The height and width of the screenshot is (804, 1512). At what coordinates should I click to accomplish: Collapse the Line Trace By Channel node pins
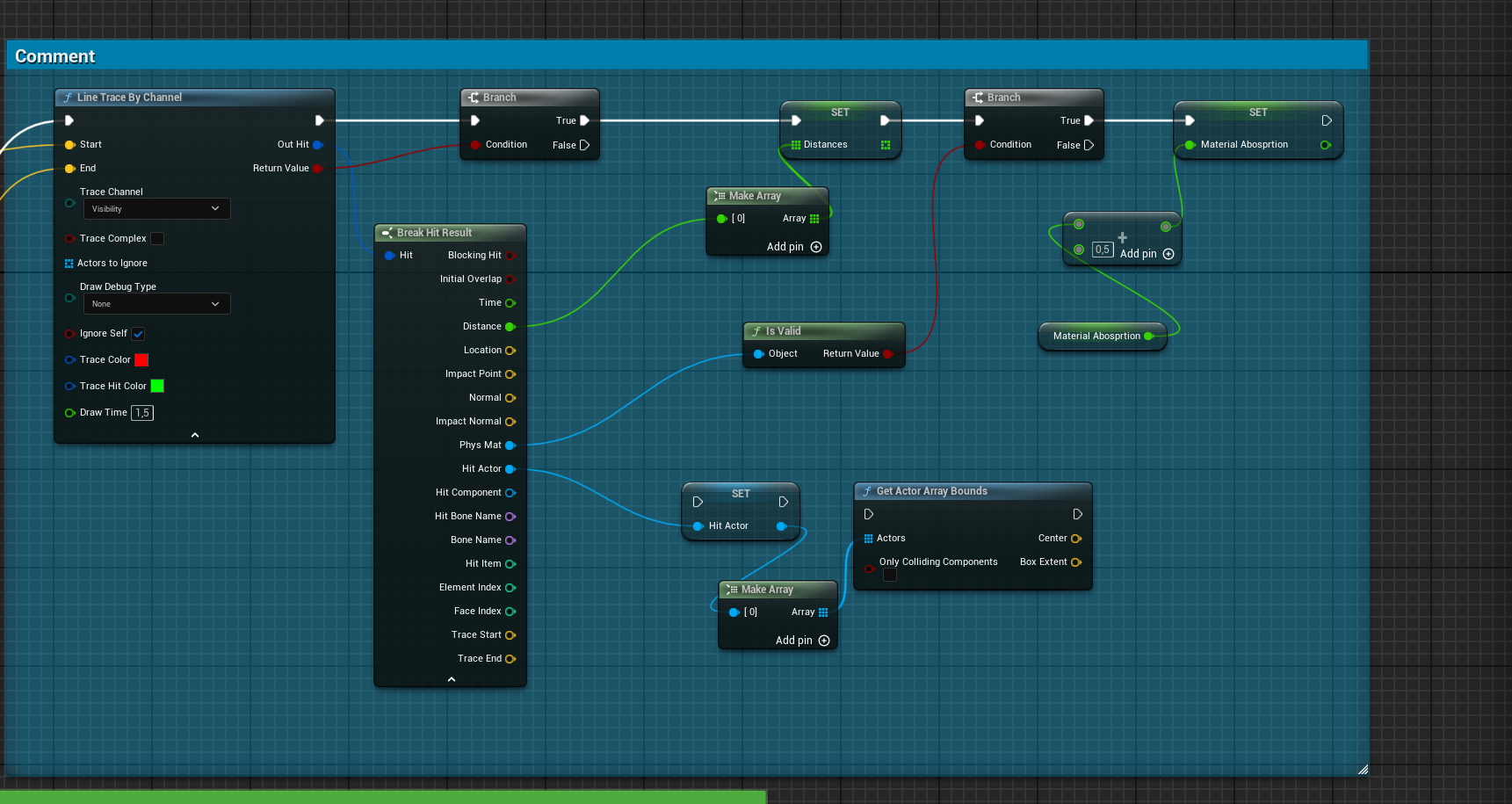click(x=195, y=435)
